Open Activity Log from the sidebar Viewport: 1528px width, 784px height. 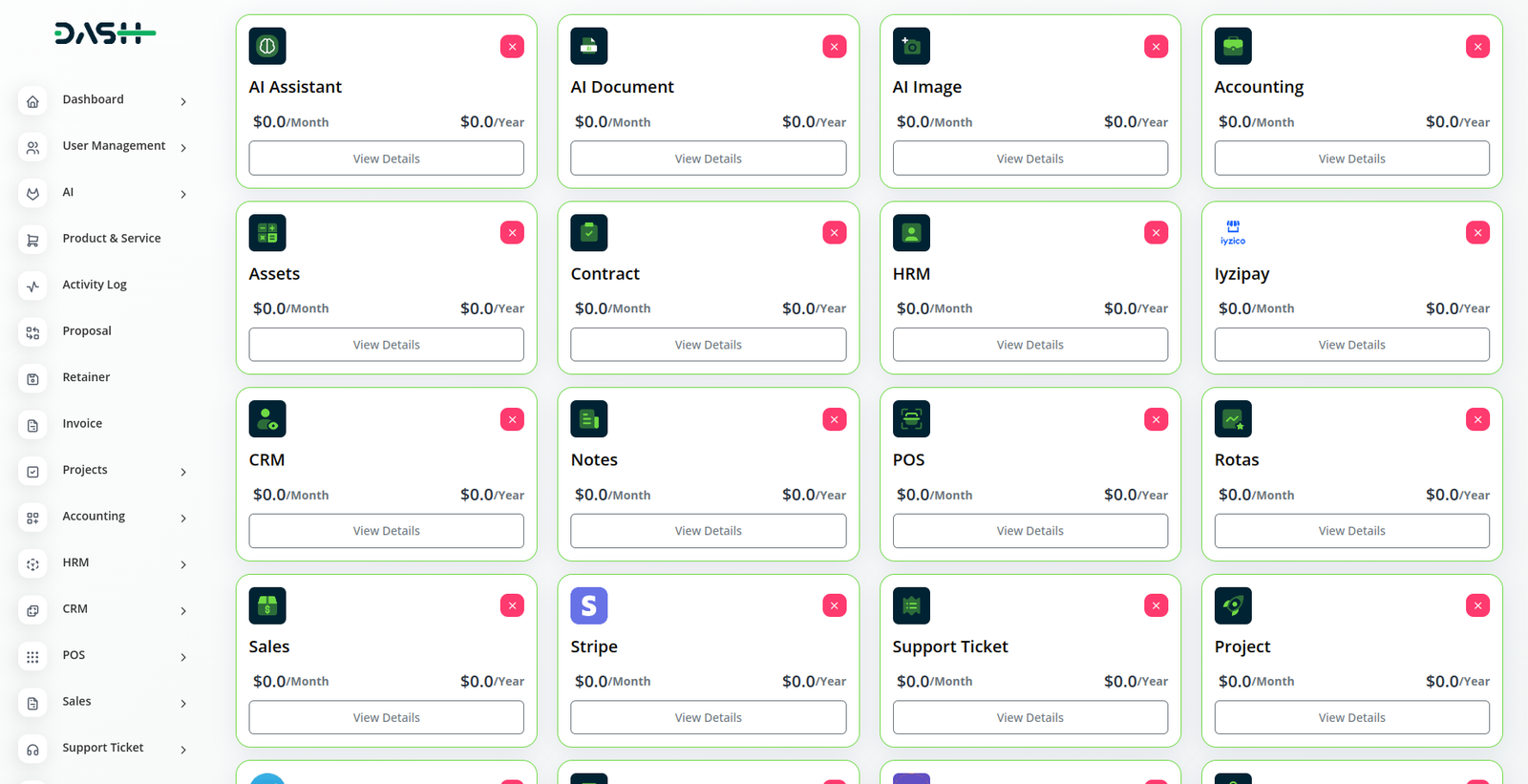95,285
